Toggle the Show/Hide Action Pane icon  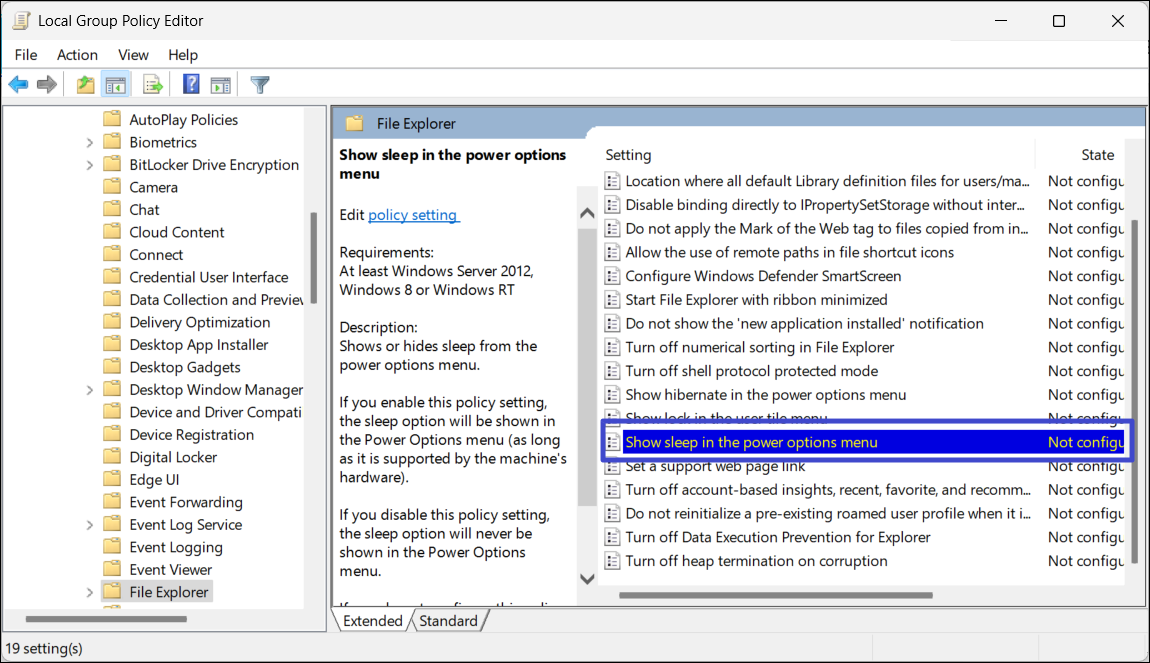coord(221,85)
